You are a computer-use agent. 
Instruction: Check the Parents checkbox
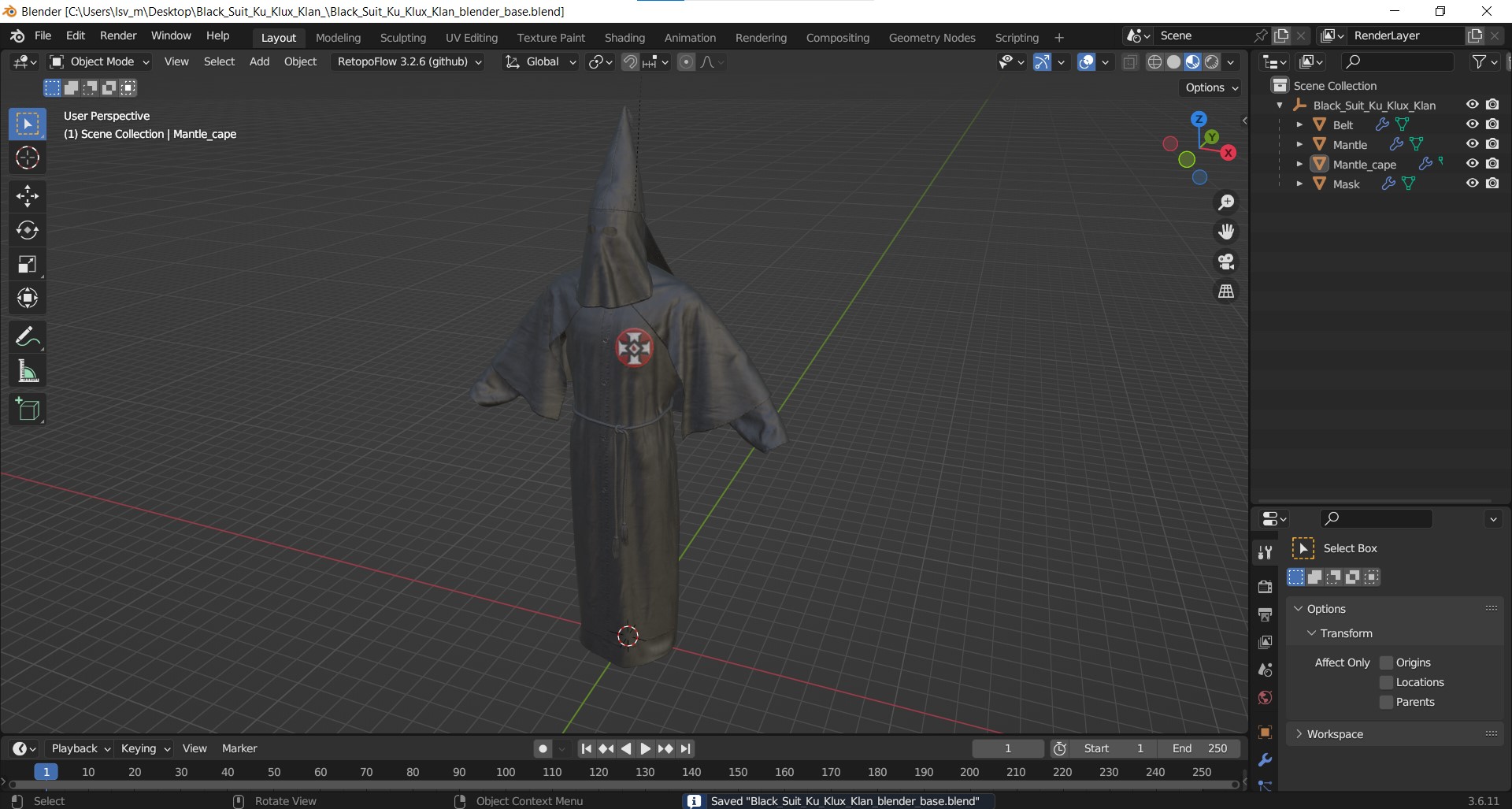coord(1387,702)
